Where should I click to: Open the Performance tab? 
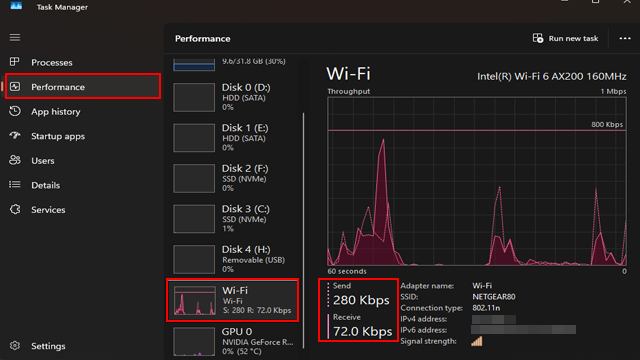coord(83,87)
